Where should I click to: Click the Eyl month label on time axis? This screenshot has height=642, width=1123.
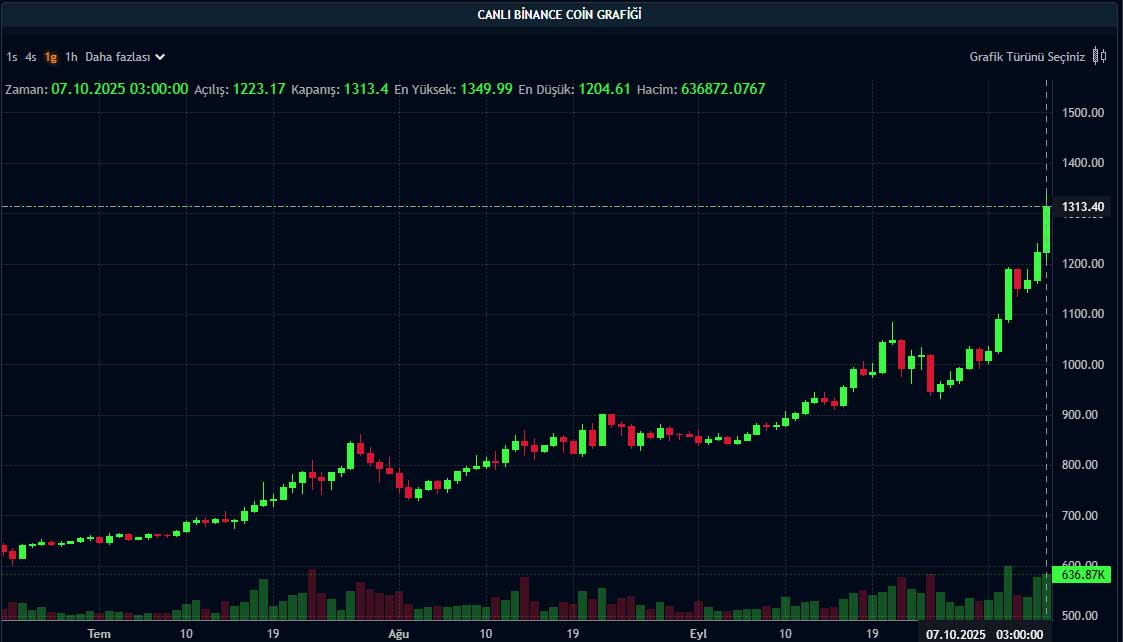tap(697, 634)
